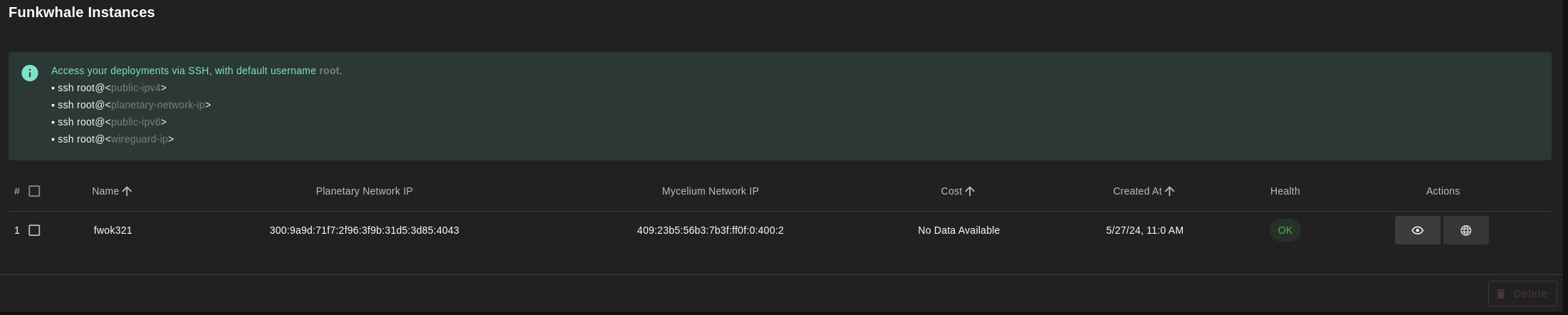Select the fwok321 instance name cell
The width and height of the screenshot is (1568, 315).
[113, 230]
